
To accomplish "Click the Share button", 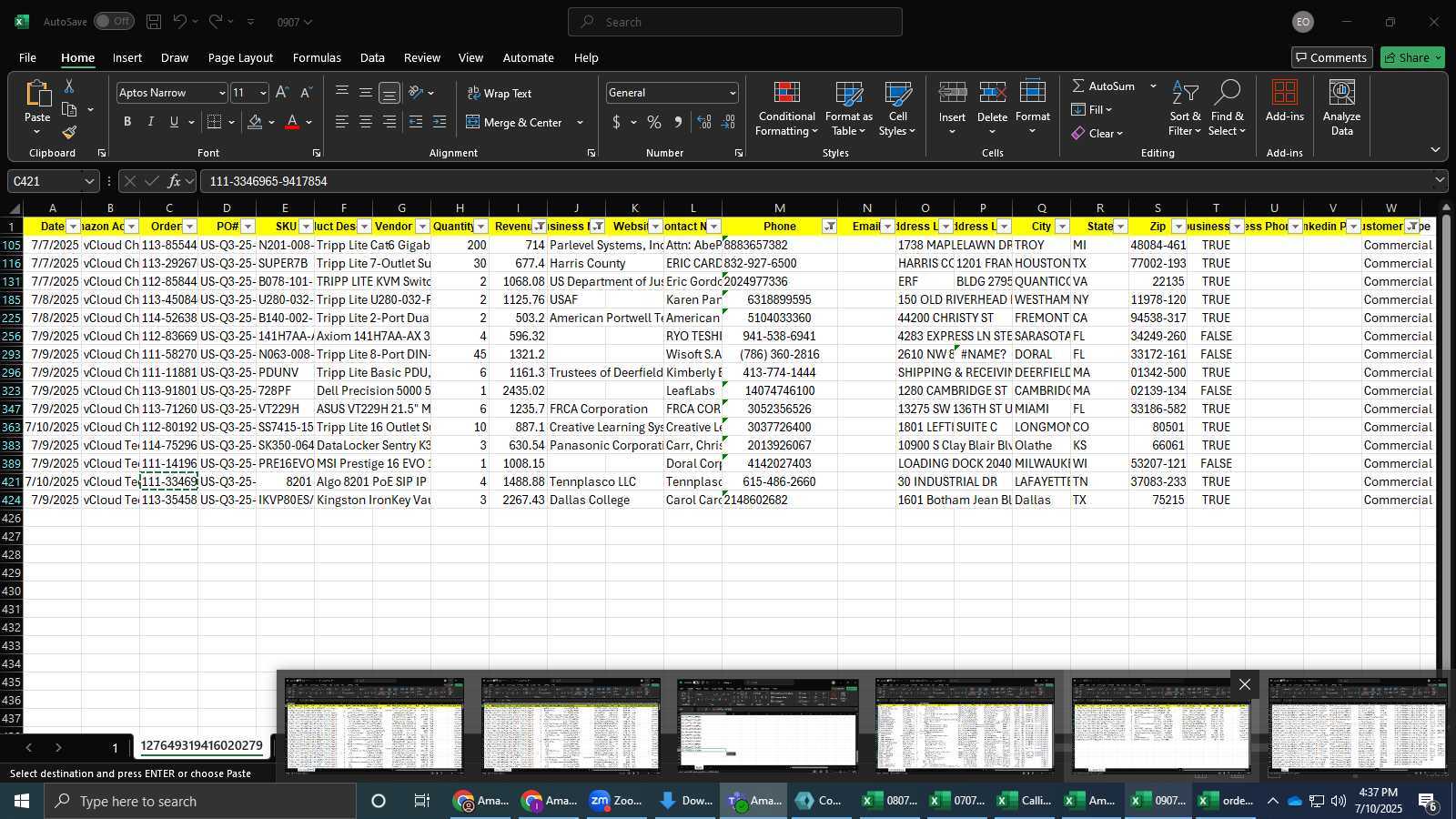I will tap(1412, 57).
